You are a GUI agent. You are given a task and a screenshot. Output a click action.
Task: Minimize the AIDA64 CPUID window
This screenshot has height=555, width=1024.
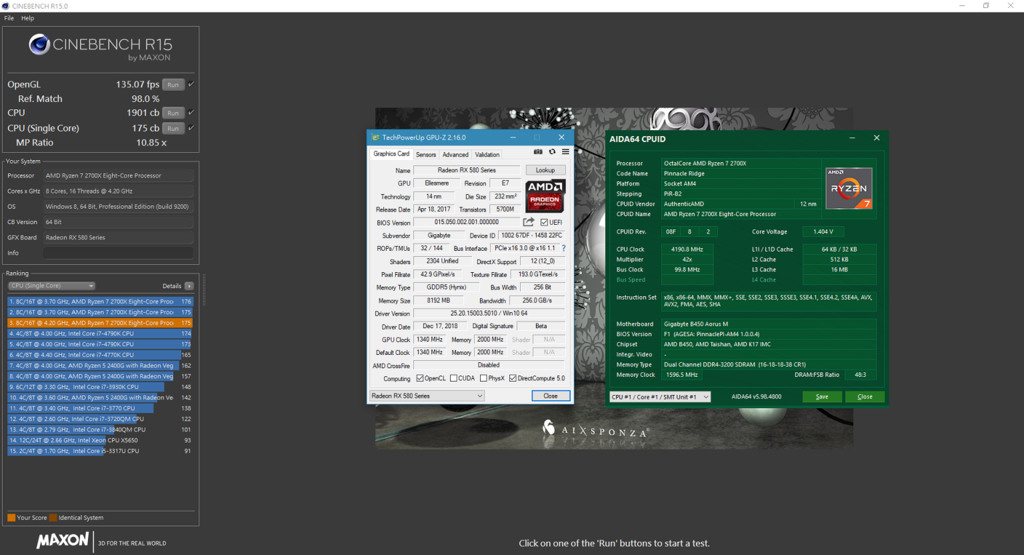pyautogui.click(x=852, y=138)
